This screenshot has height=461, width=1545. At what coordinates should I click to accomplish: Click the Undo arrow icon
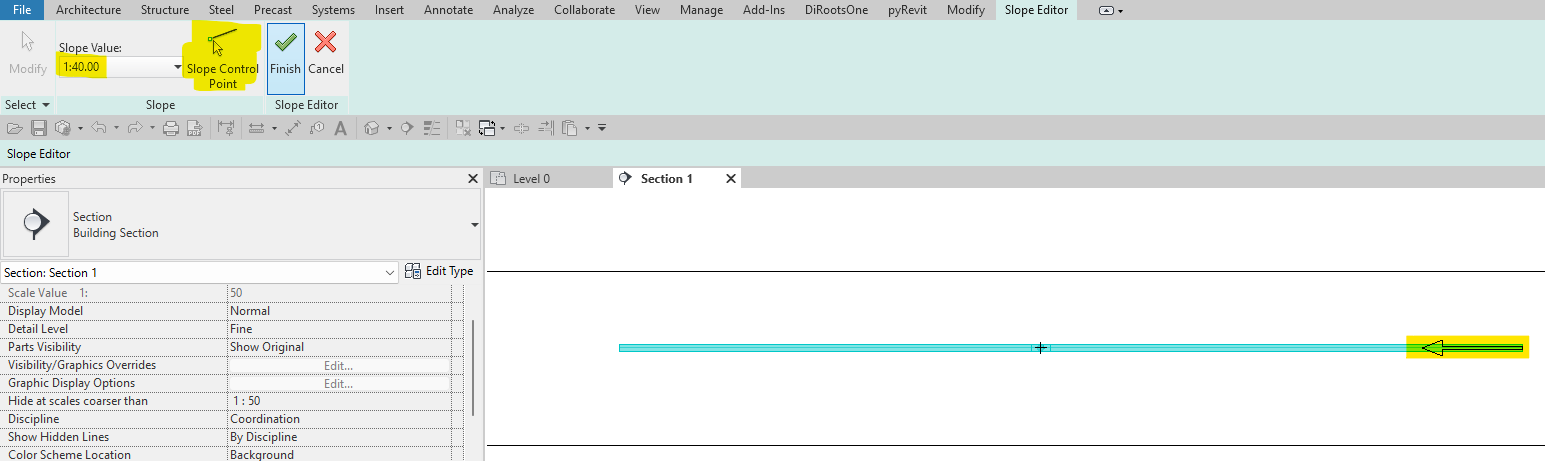(98, 128)
